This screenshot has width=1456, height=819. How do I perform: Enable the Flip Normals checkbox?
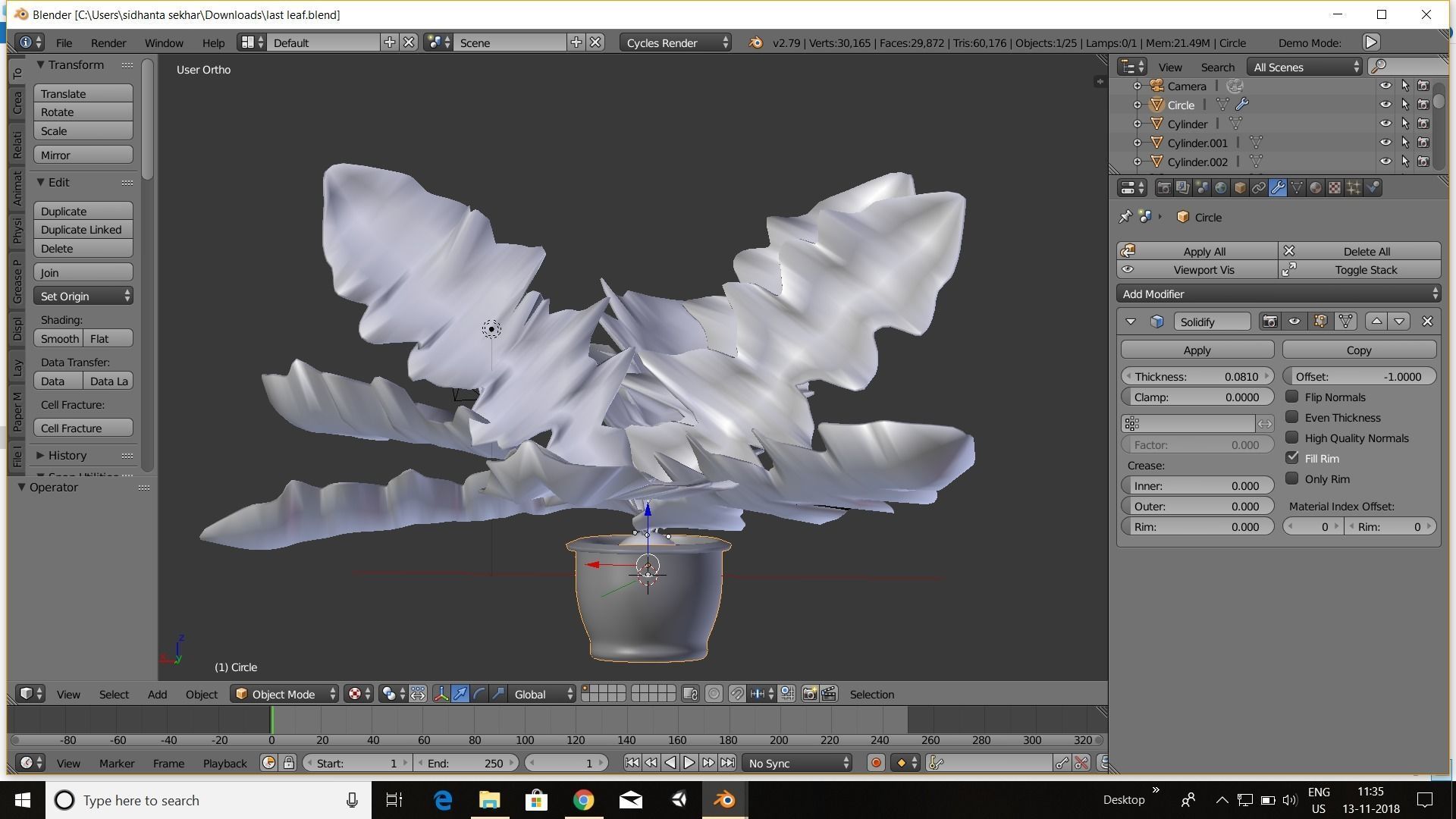pyautogui.click(x=1292, y=397)
